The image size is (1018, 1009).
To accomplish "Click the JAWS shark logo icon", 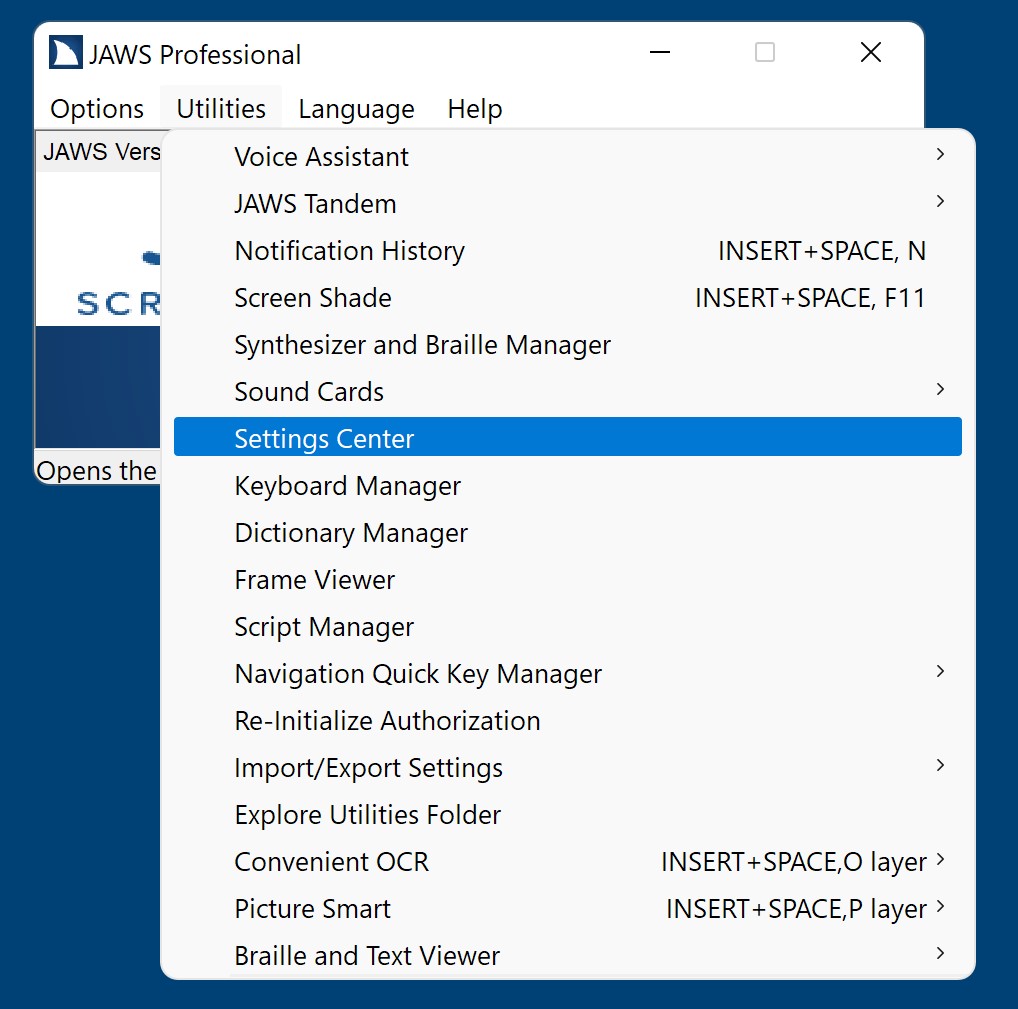I will (x=66, y=53).
